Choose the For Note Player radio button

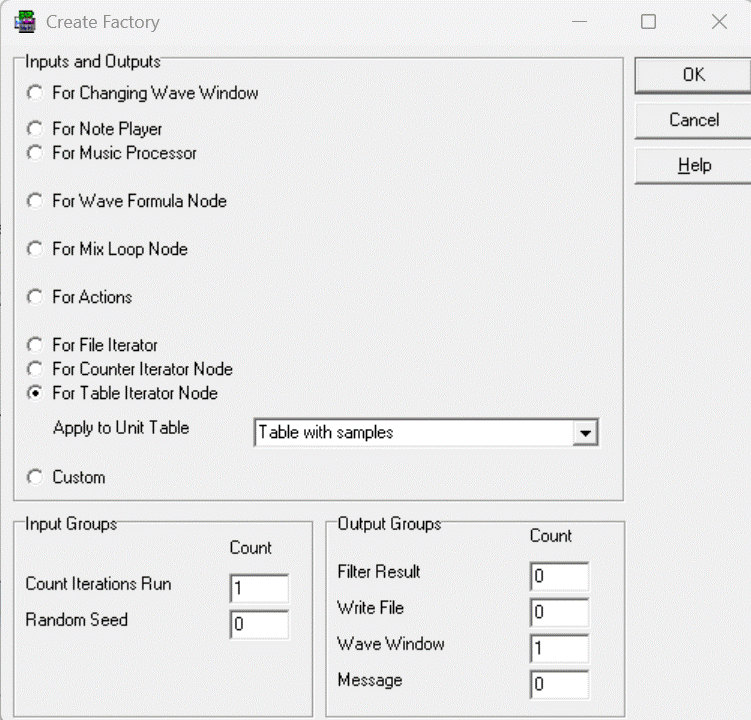pyautogui.click(x=36, y=129)
